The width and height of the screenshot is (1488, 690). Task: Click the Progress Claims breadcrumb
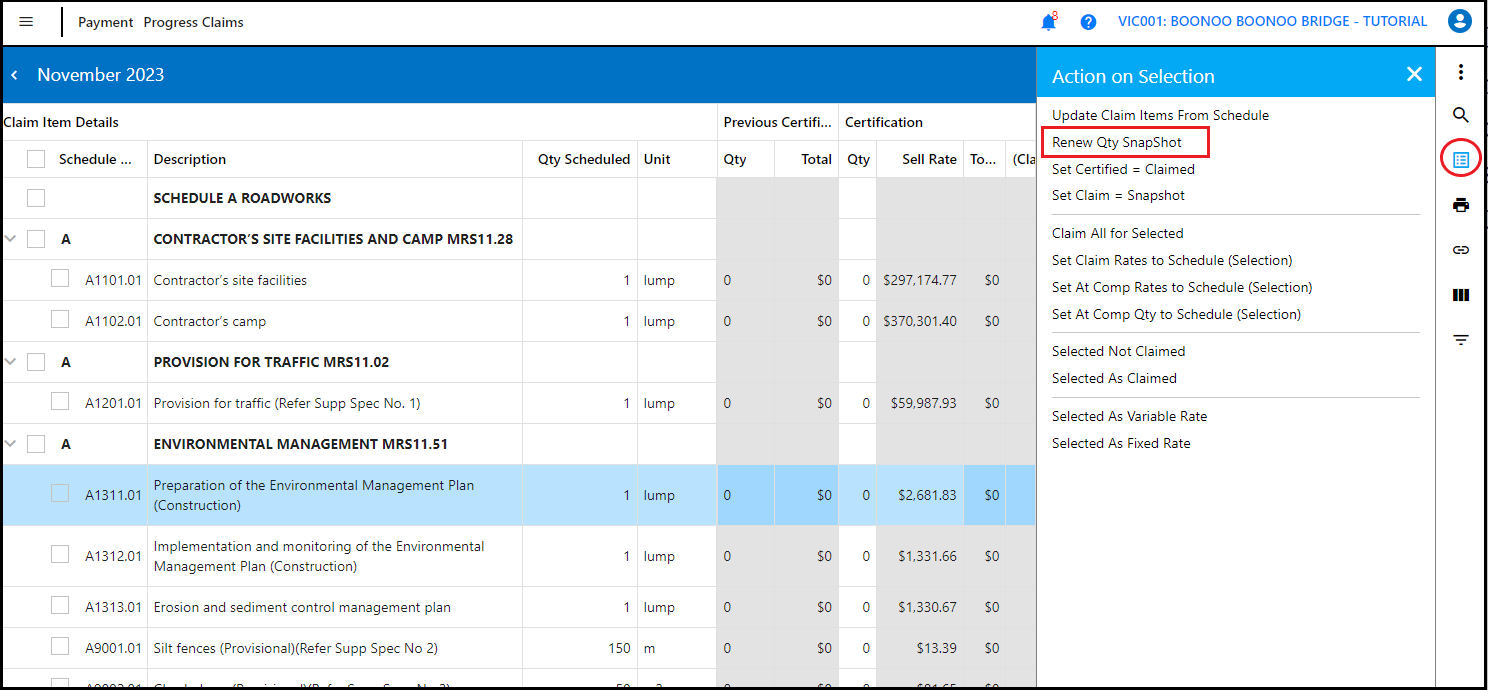tap(193, 22)
